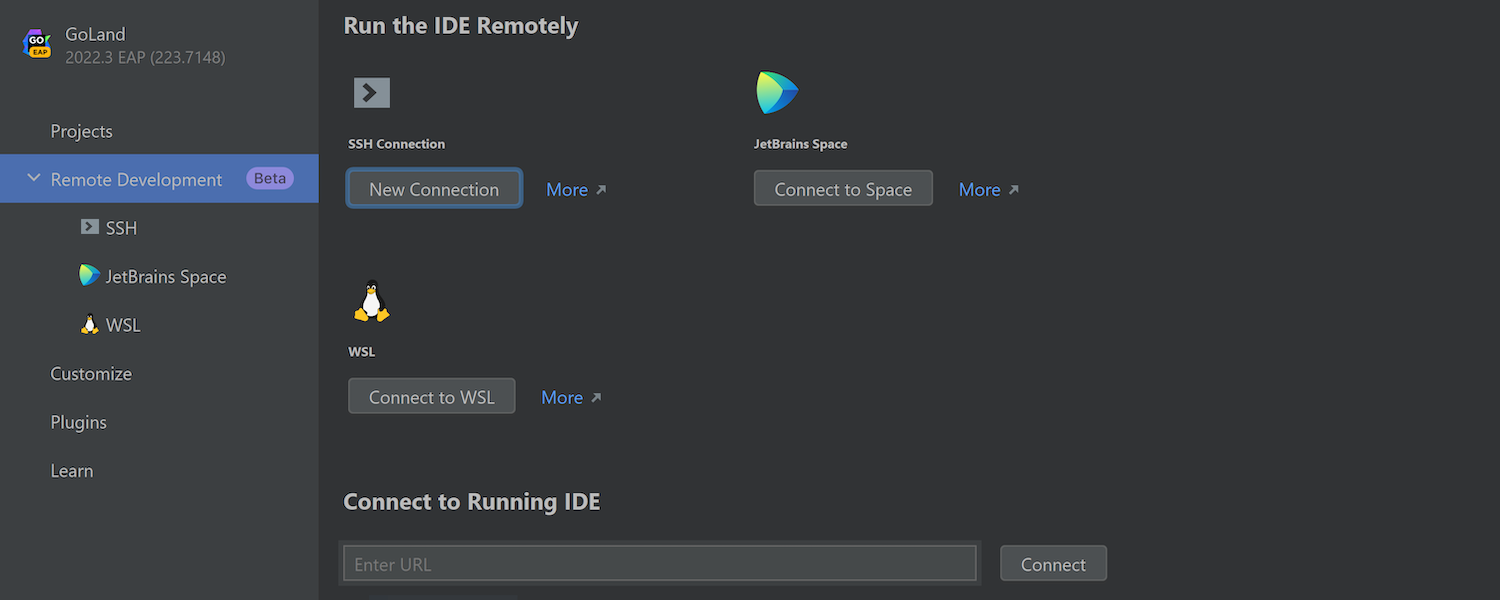Open the More link for JetBrains Space
The height and width of the screenshot is (600, 1500).
pos(989,189)
